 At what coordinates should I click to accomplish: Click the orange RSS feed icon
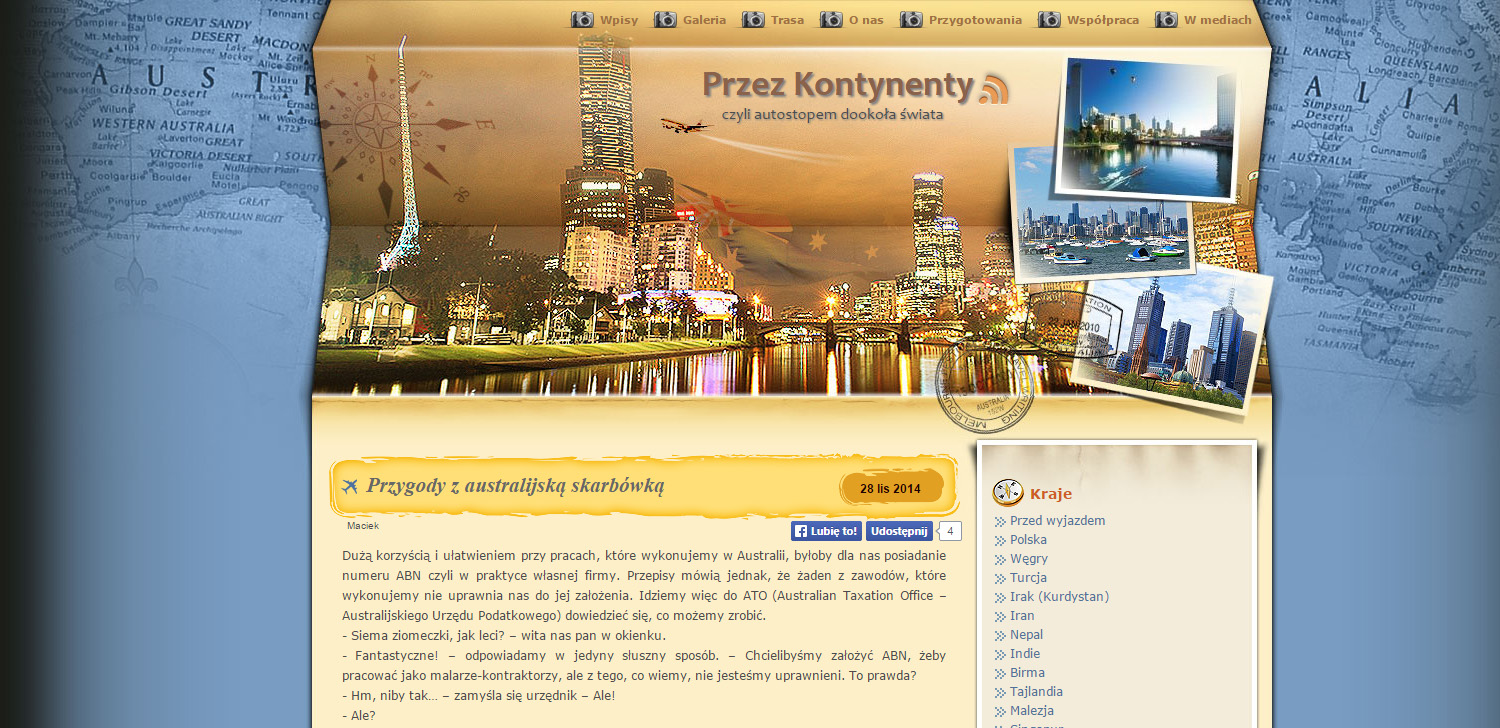993,89
